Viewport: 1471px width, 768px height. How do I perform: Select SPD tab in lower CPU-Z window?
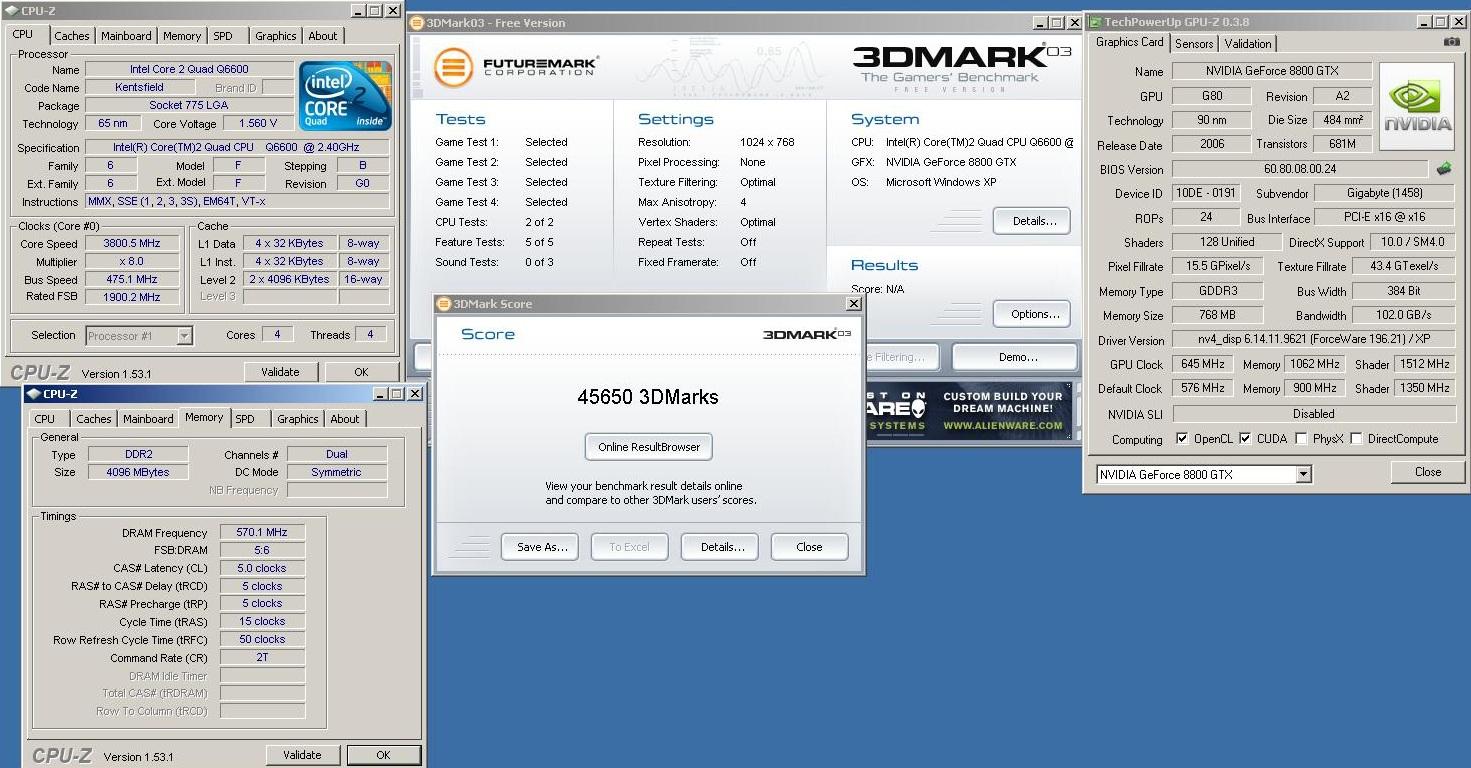(x=245, y=419)
